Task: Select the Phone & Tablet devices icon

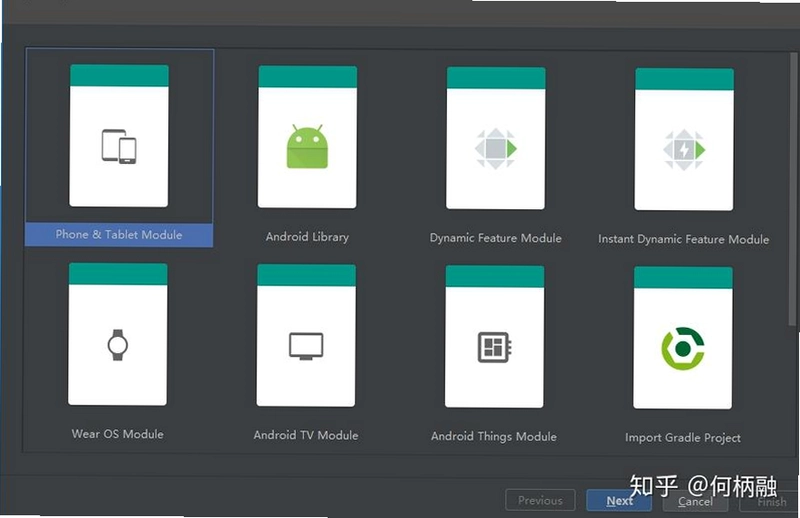Action: (119, 146)
